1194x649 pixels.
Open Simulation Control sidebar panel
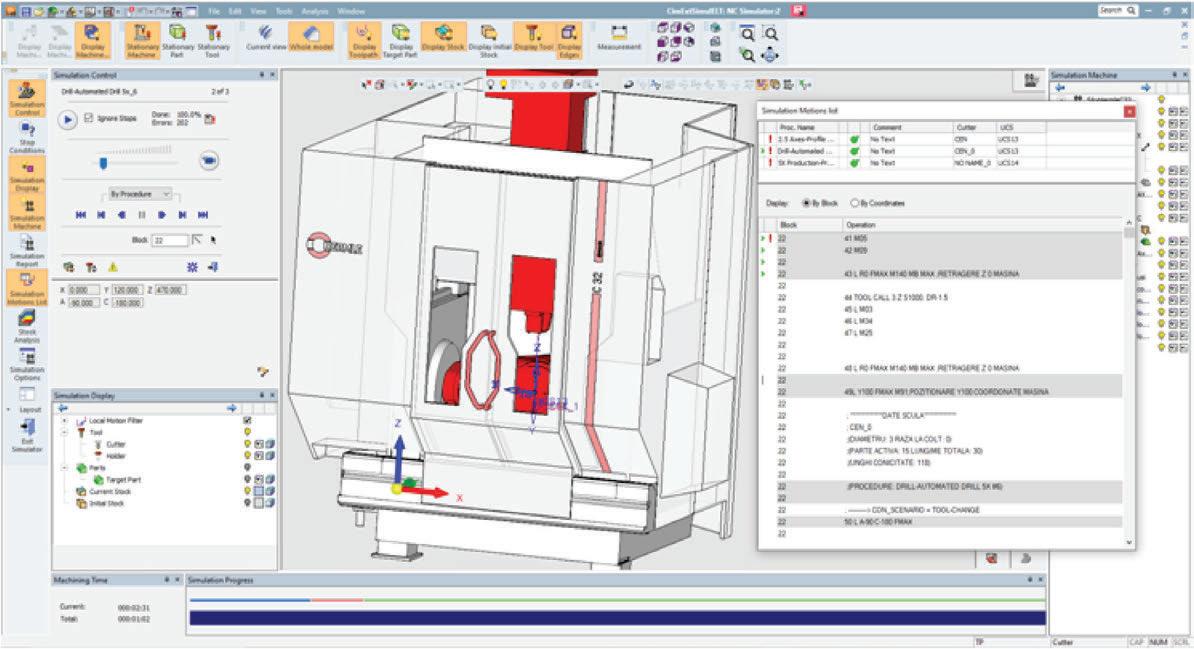(x=27, y=98)
